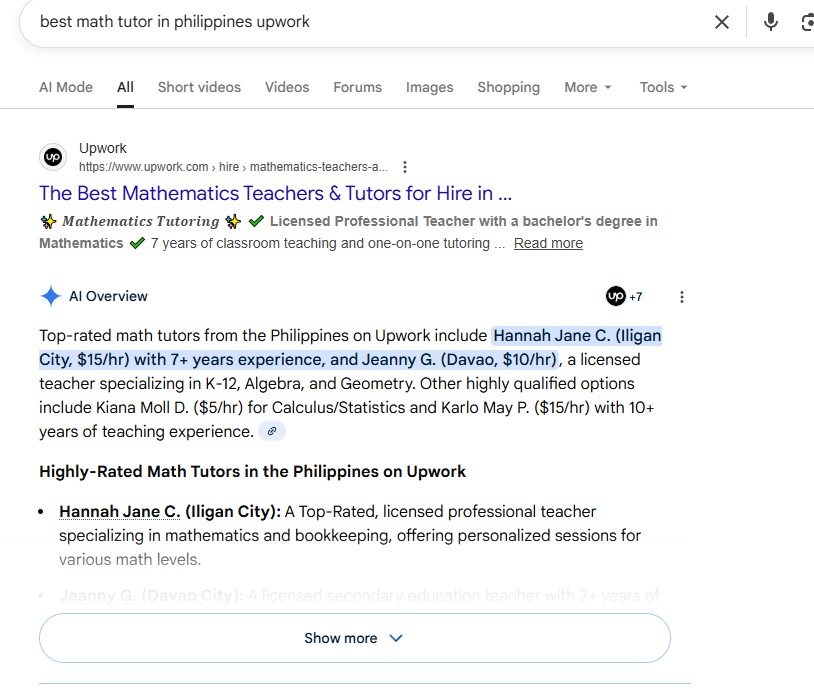Expand the More search filters dropdown
The height and width of the screenshot is (697, 814).
[587, 87]
